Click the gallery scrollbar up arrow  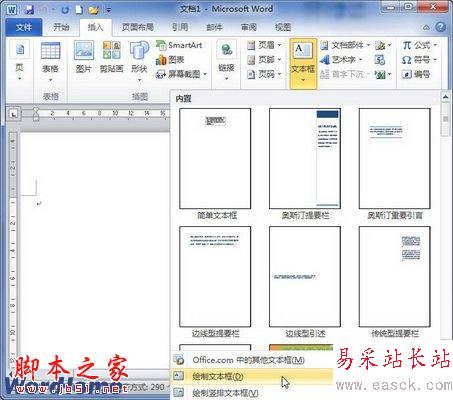[x=445, y=97]
